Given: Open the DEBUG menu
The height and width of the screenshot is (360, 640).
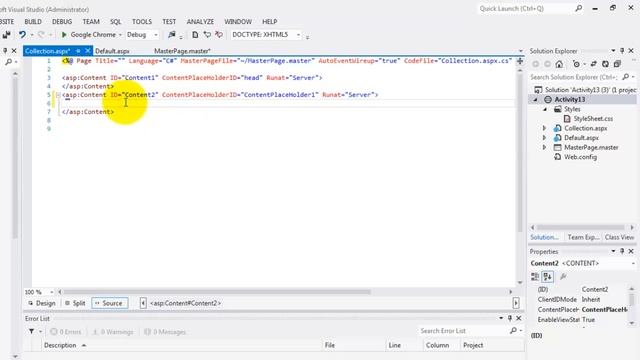Looking at the screenshot, I should (62, 22).
